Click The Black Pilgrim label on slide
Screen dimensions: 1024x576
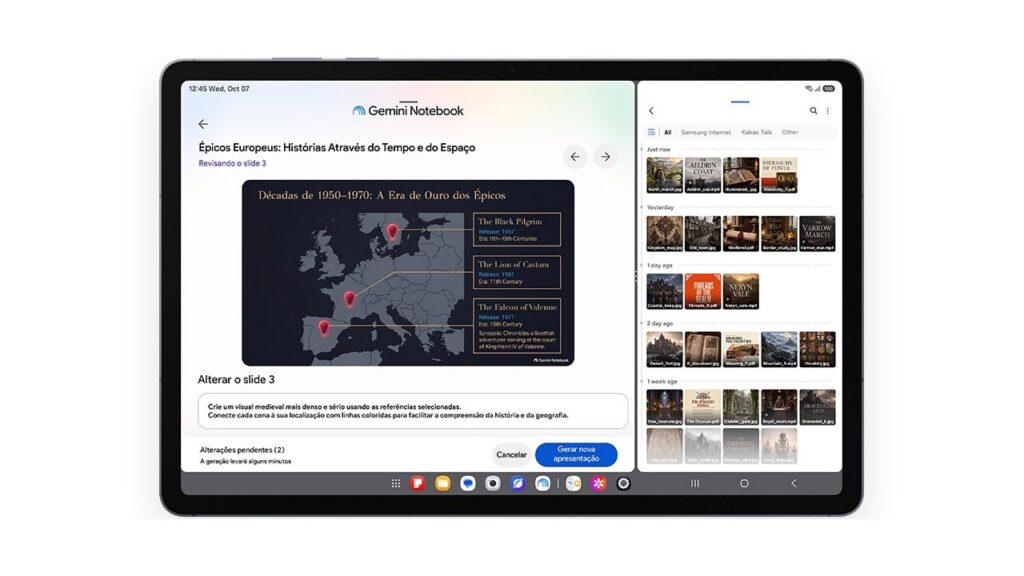[x=510, y=221]
